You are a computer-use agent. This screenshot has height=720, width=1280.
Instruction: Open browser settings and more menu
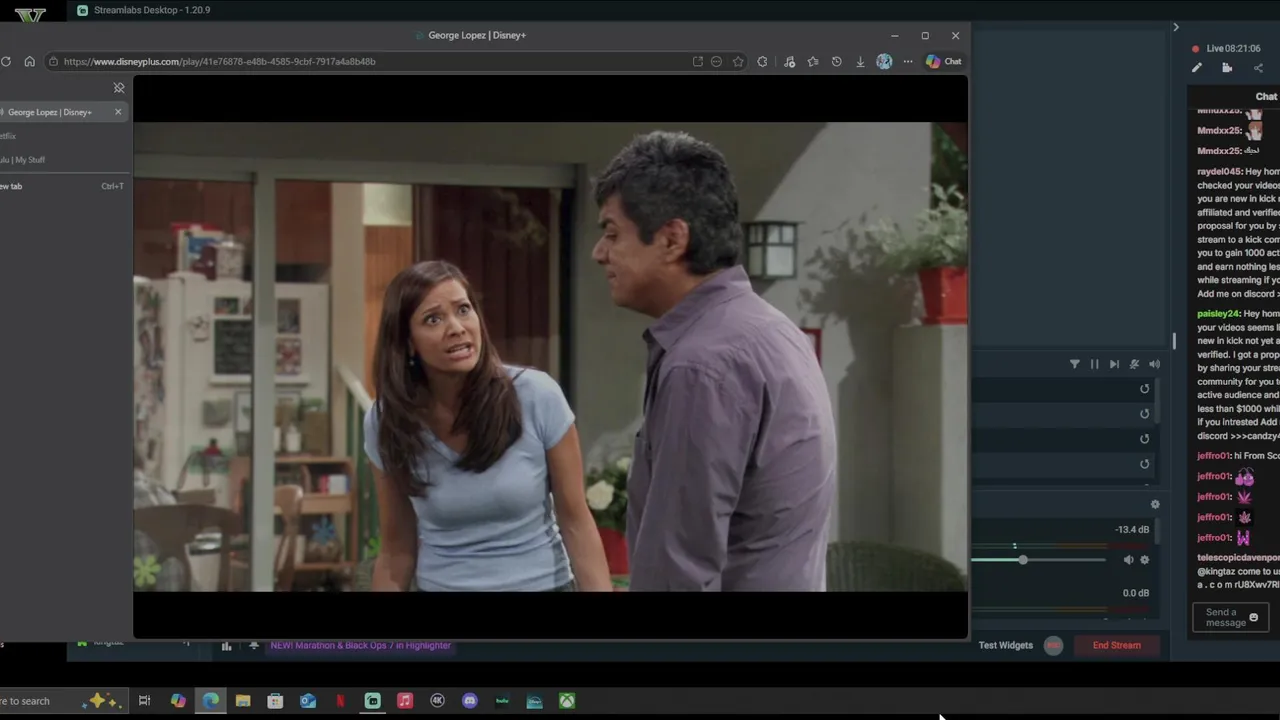pos(908,61)
